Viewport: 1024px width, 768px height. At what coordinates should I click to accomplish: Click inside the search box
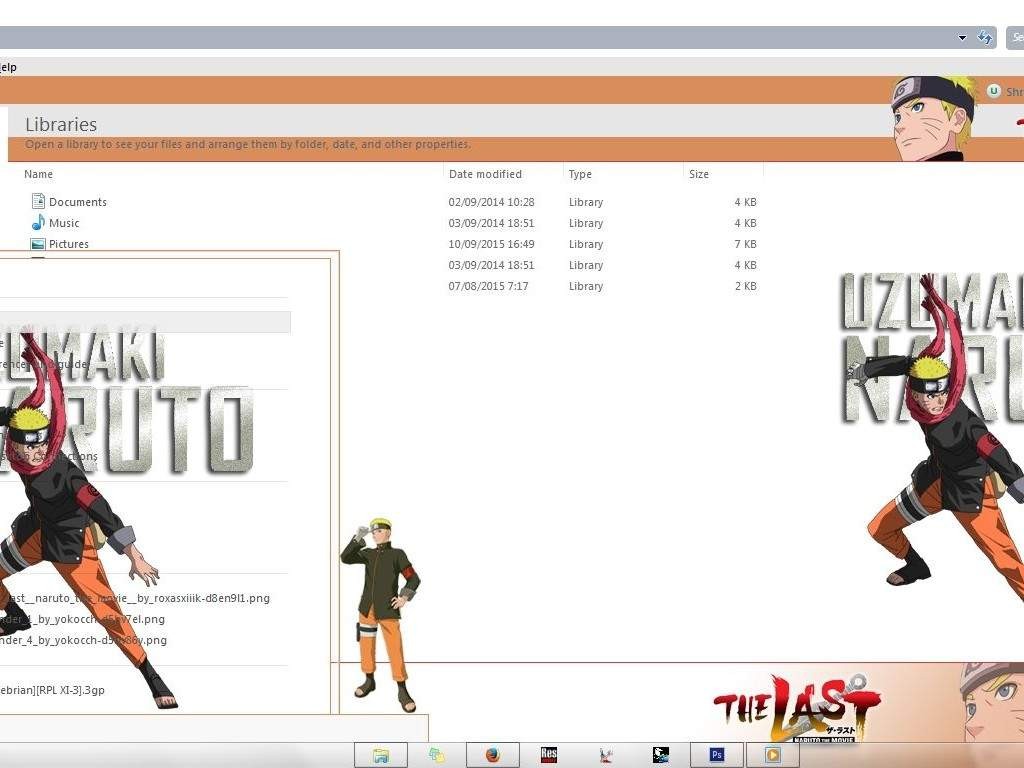click(x=1015, y=37)
